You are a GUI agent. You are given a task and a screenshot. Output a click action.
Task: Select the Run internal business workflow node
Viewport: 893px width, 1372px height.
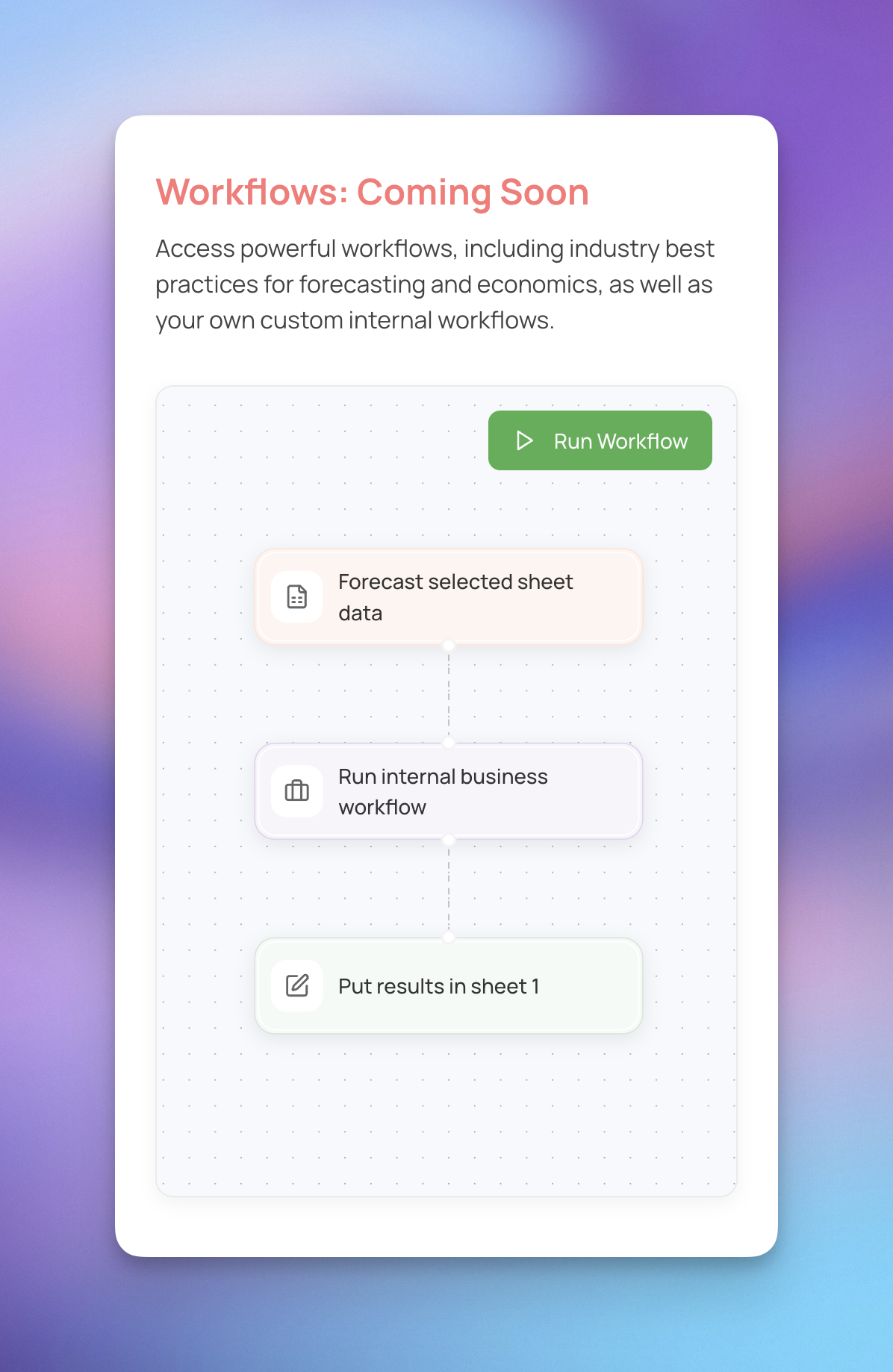449,791
